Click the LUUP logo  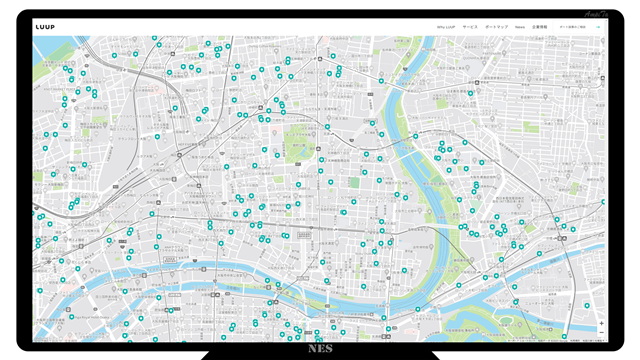point(45,27)
